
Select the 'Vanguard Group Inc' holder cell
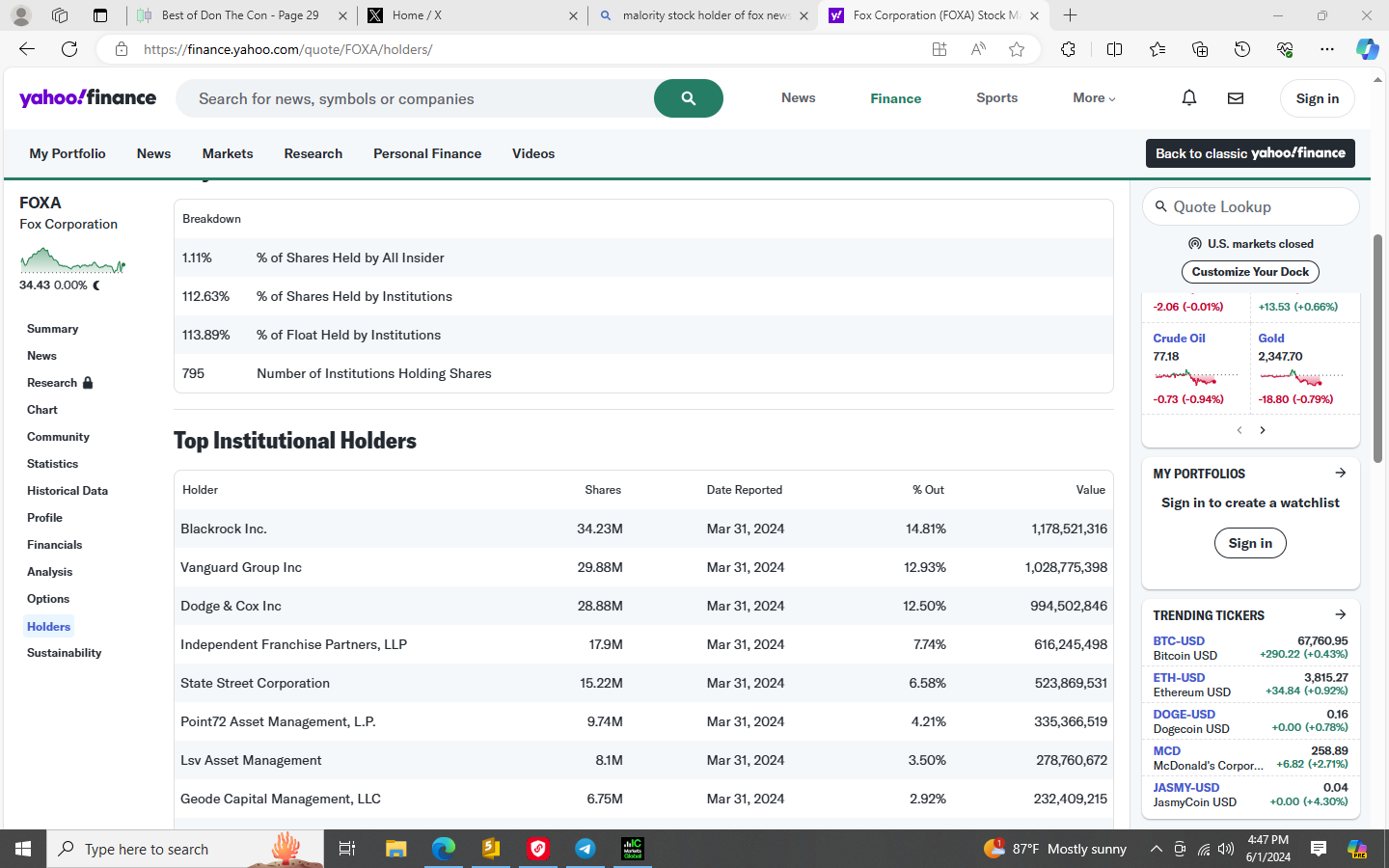(x=241, y=567)
